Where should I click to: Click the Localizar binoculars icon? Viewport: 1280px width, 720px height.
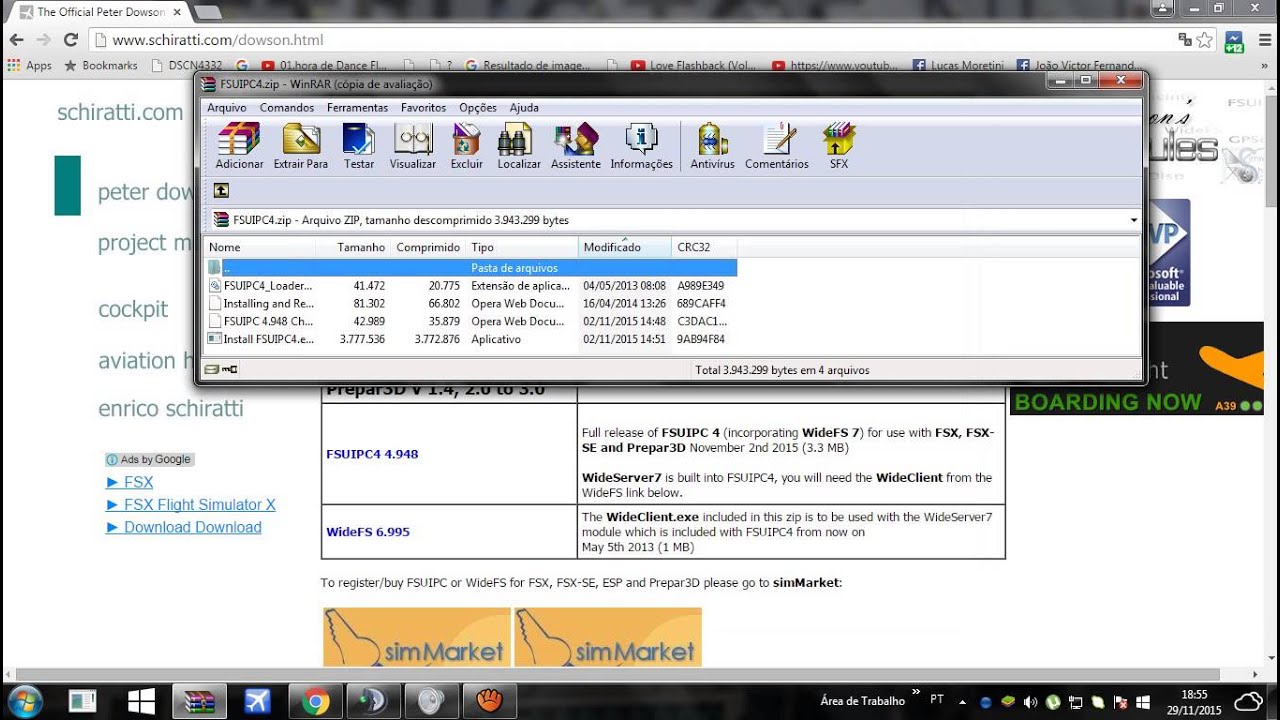pyautogui.click(x=519, y=146)
